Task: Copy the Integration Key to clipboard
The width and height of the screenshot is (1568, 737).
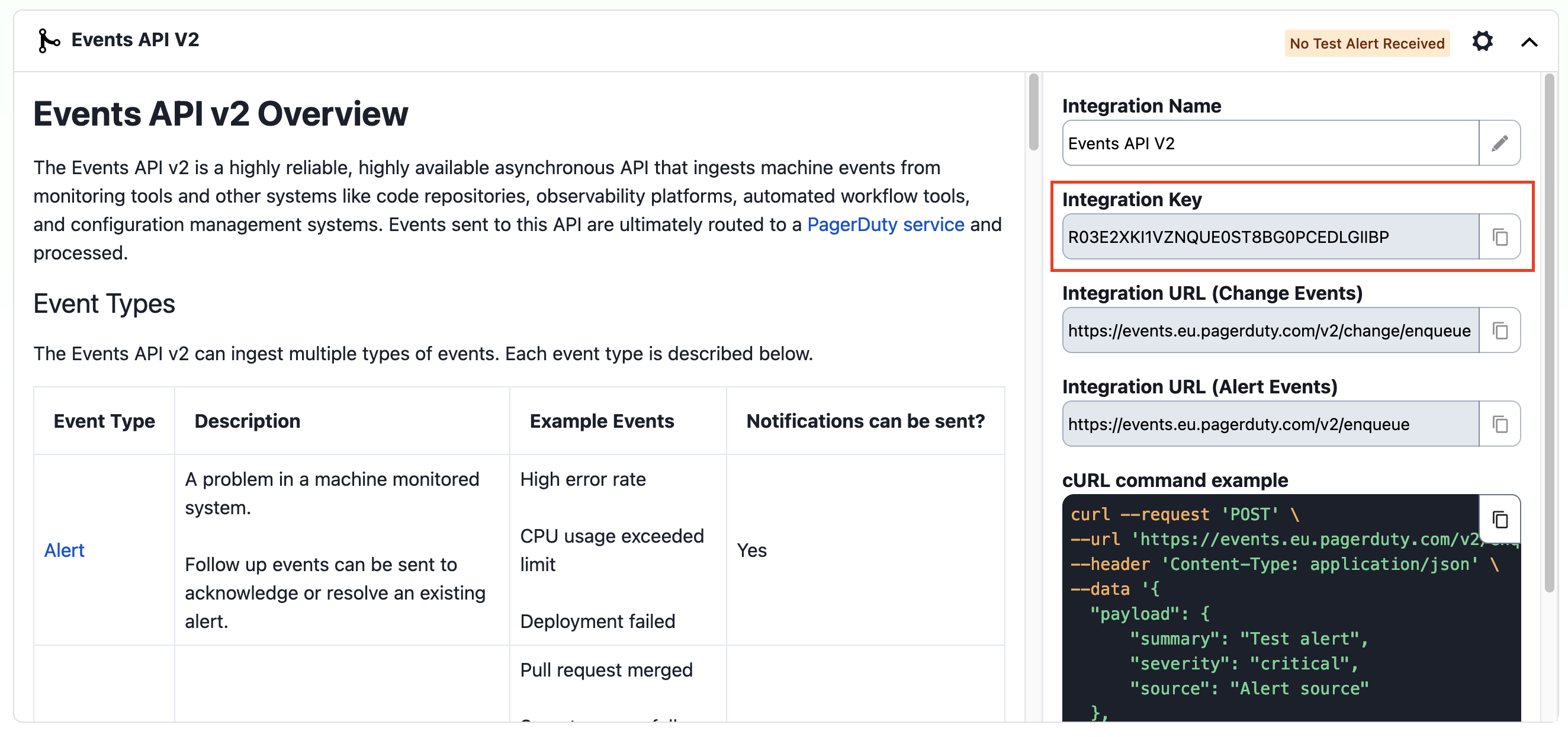Action: tap(1500, 237)
